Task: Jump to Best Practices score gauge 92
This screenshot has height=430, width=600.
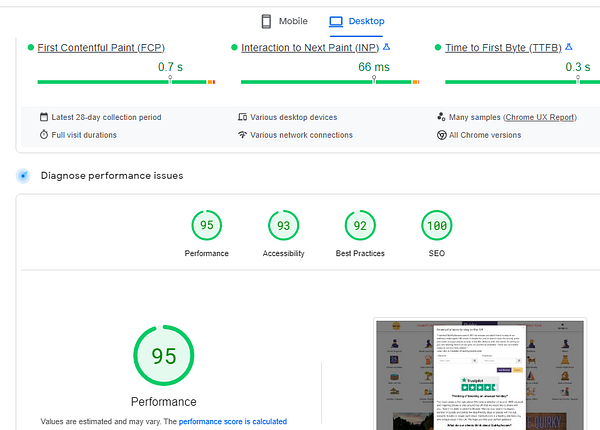Action: [360, 225]
